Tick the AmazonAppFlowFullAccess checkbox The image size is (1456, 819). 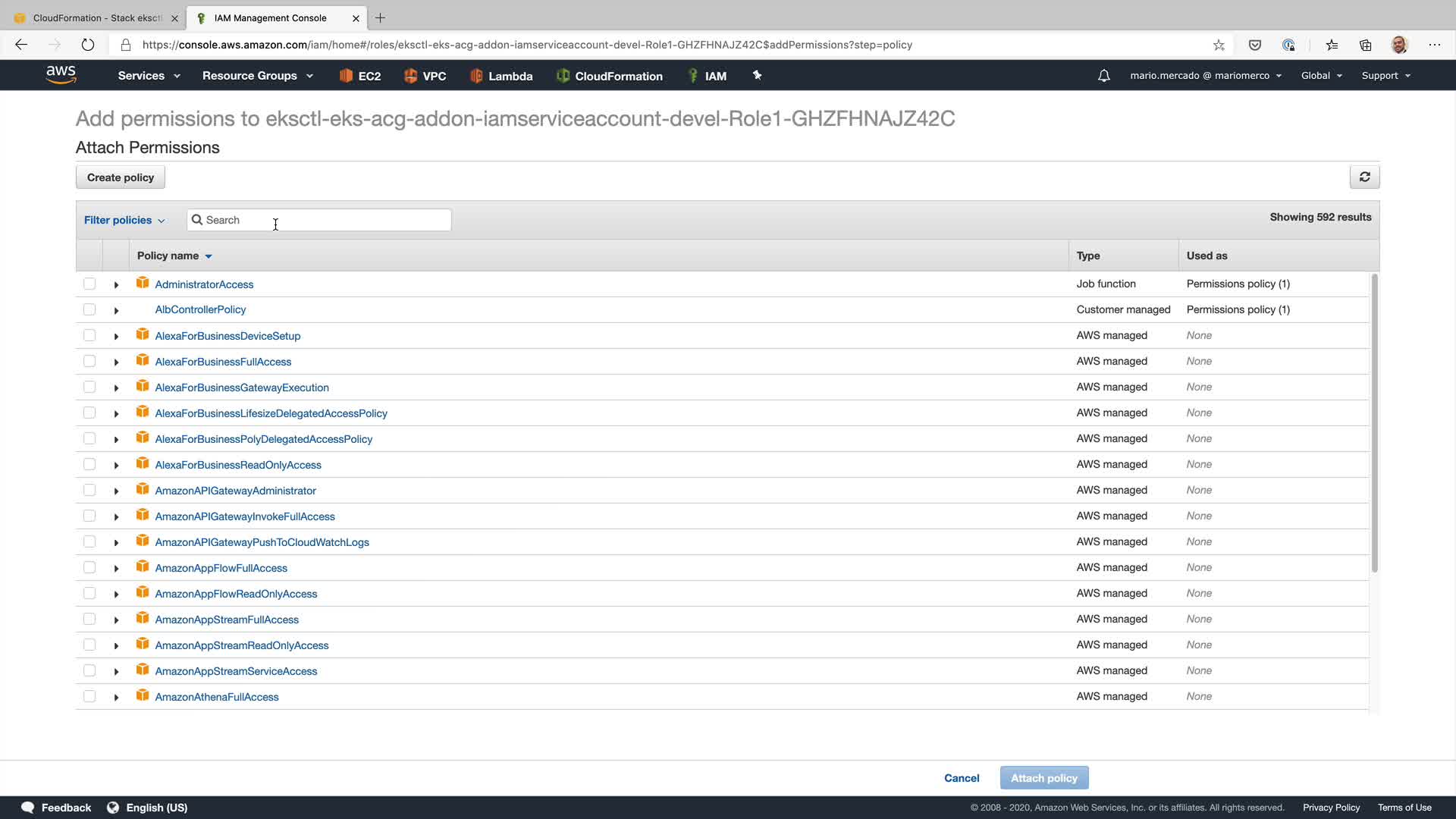(x=89, y=567)
